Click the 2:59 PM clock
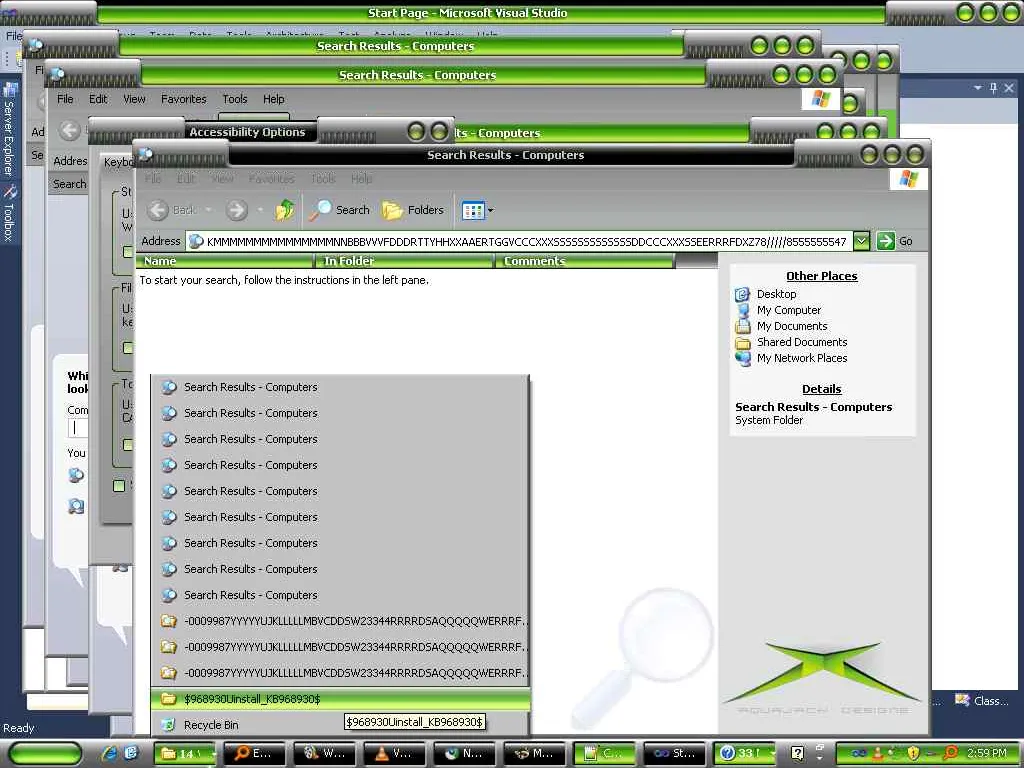The height and width of the screenshot is (768, 1024). tap(987, 754)
